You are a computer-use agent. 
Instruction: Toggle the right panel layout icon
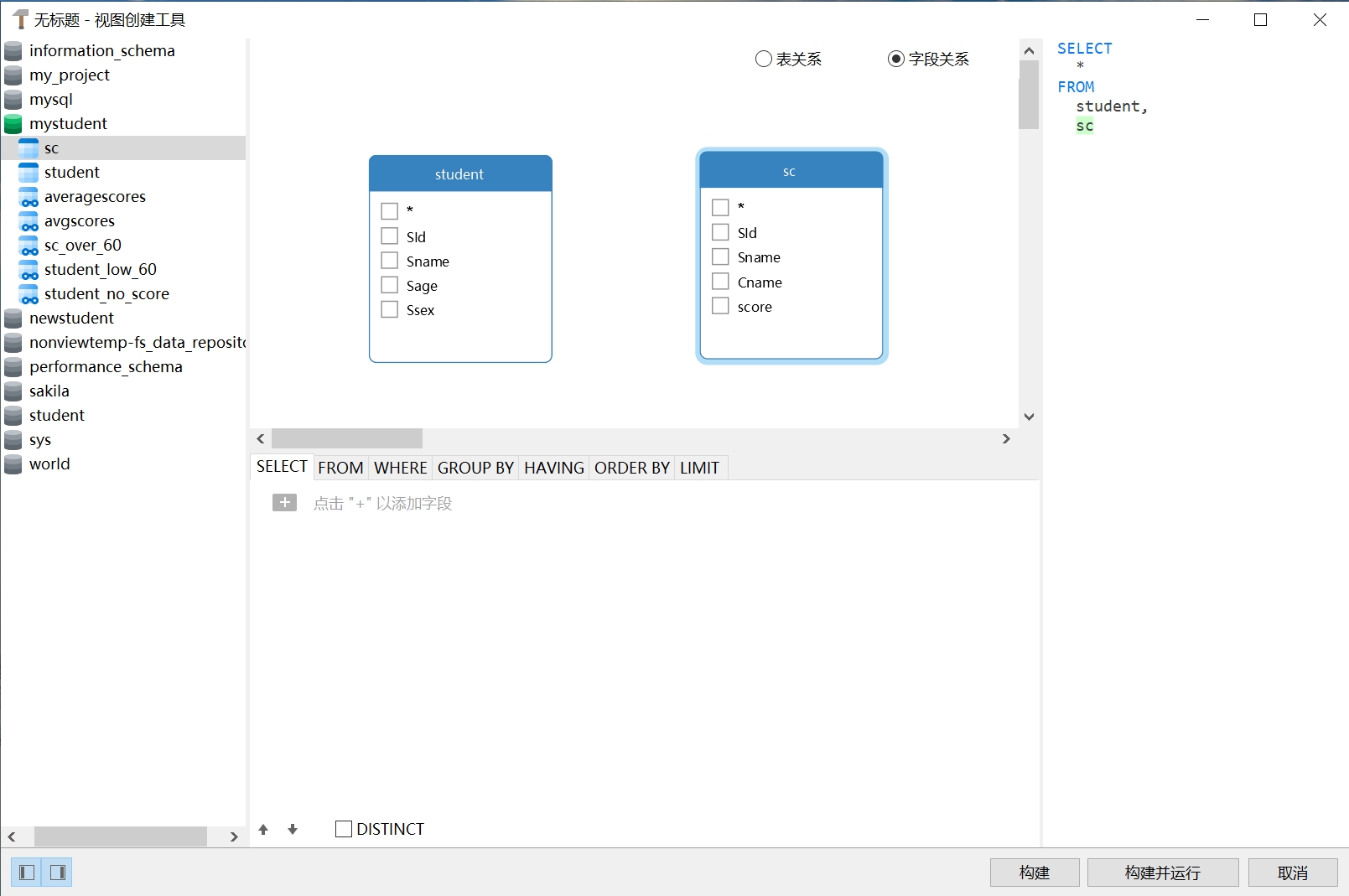58,873
